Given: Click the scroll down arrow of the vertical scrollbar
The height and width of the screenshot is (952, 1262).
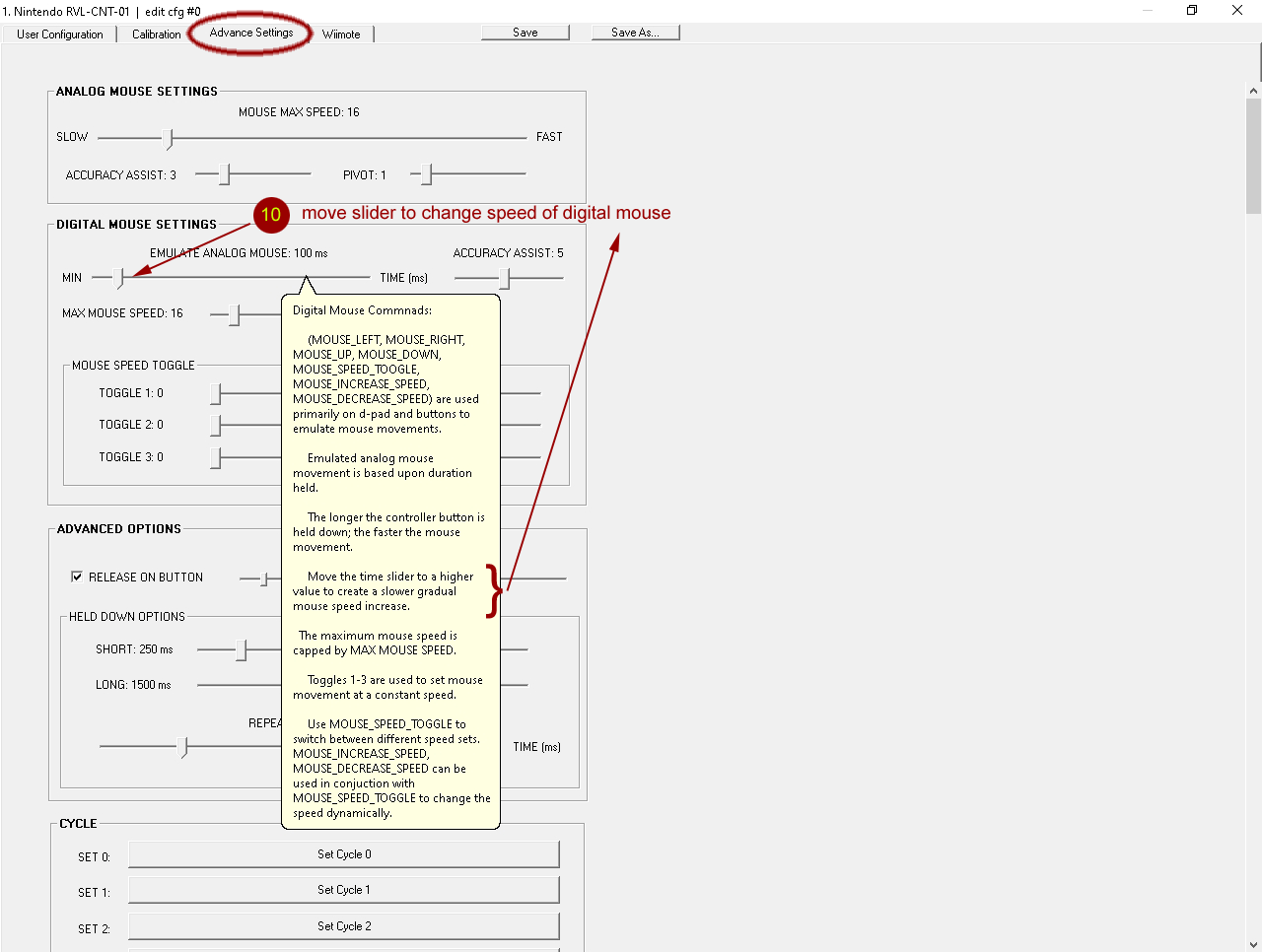Looking at the screenshot, I should [1253, 944].
